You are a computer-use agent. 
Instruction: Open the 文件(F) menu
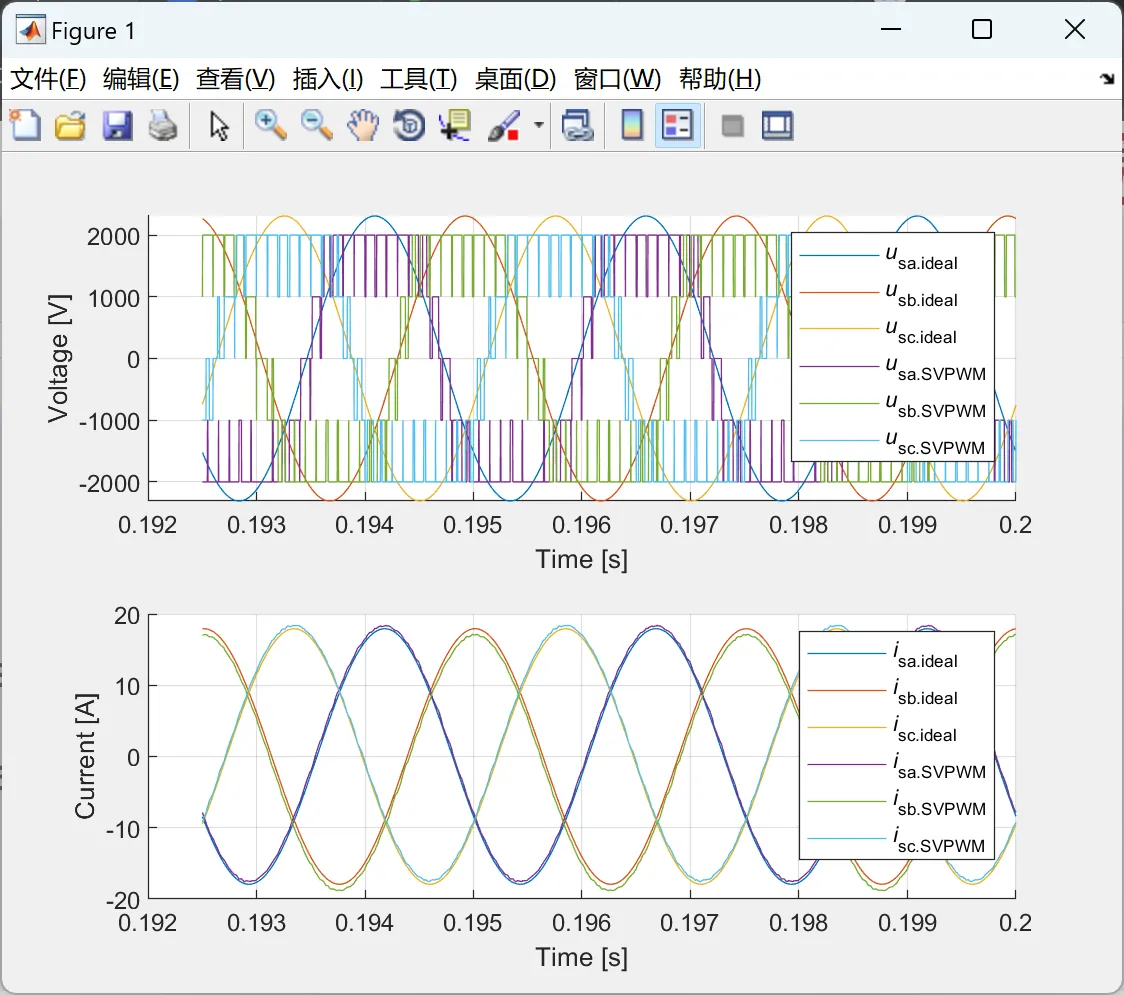[x=48, y=79]
